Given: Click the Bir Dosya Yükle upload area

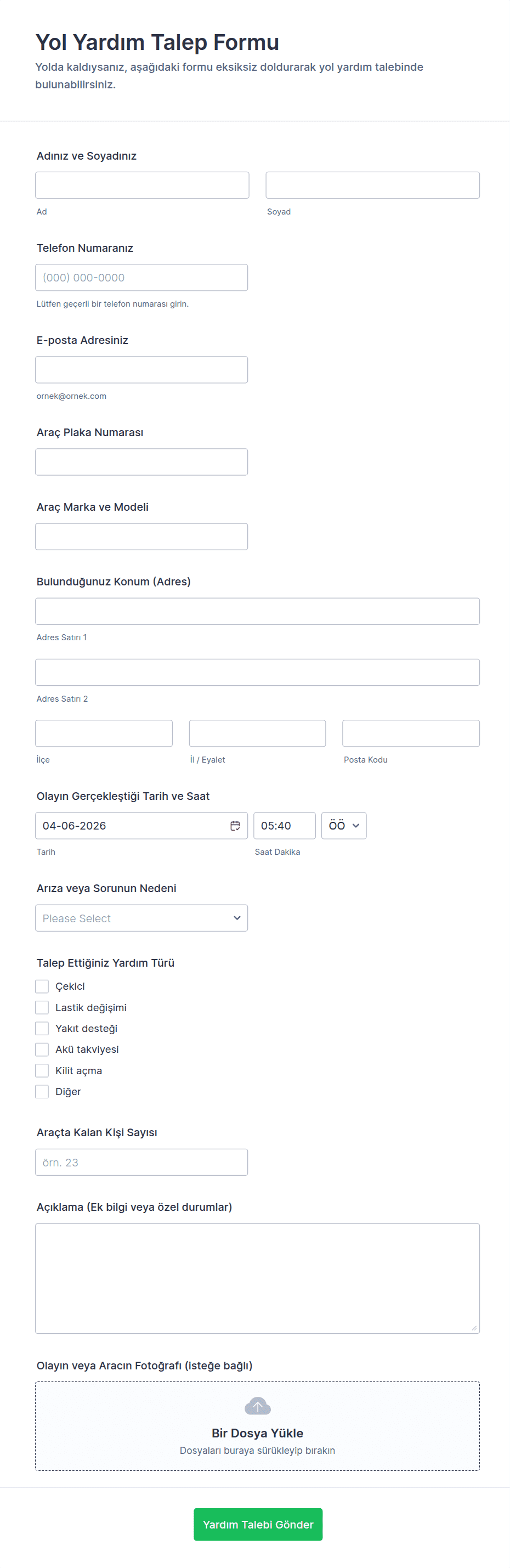Looking at the screenshot, I should pos(257,1433).
